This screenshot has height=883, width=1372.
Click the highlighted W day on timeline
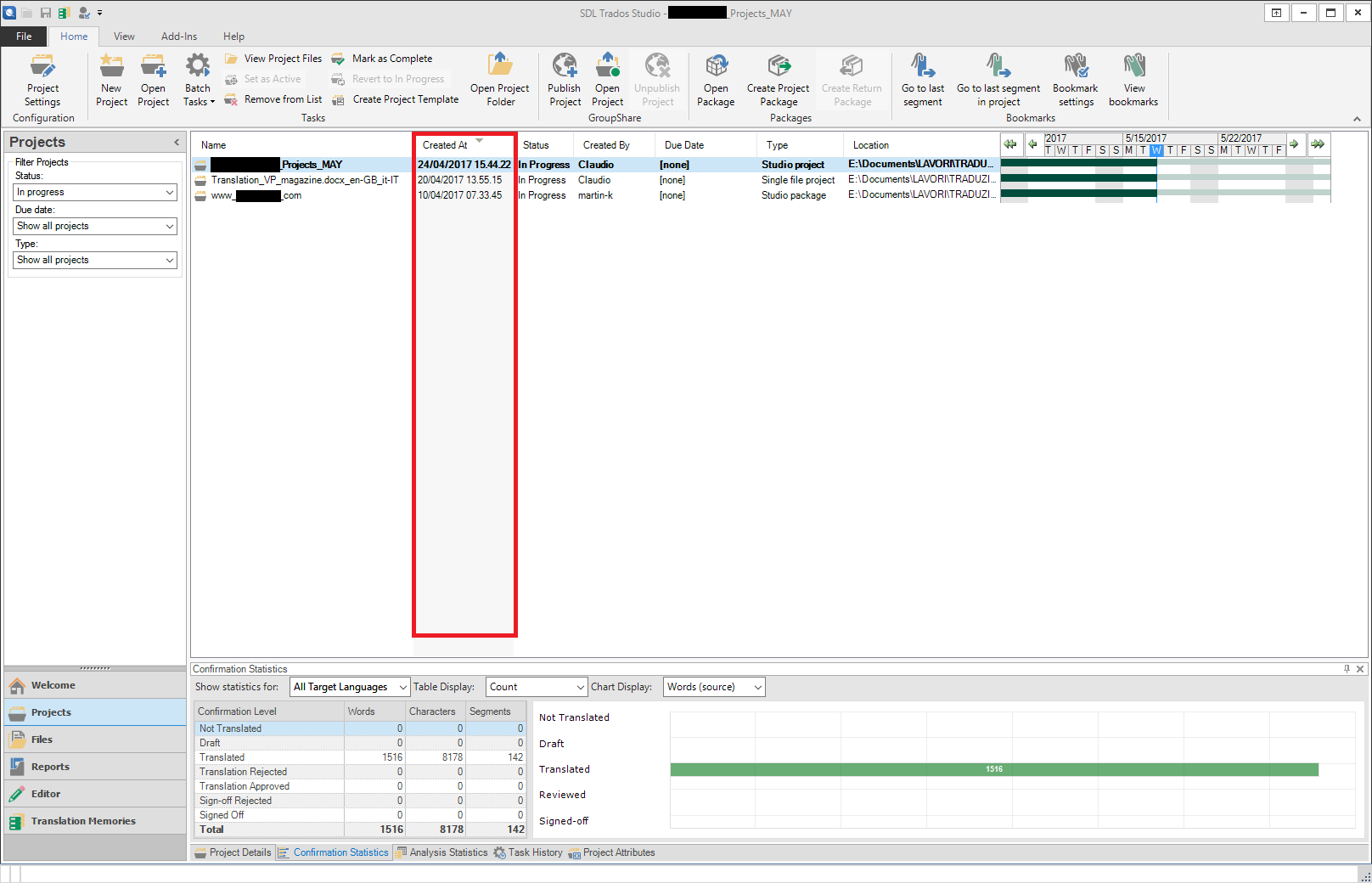click(1156, 150)
